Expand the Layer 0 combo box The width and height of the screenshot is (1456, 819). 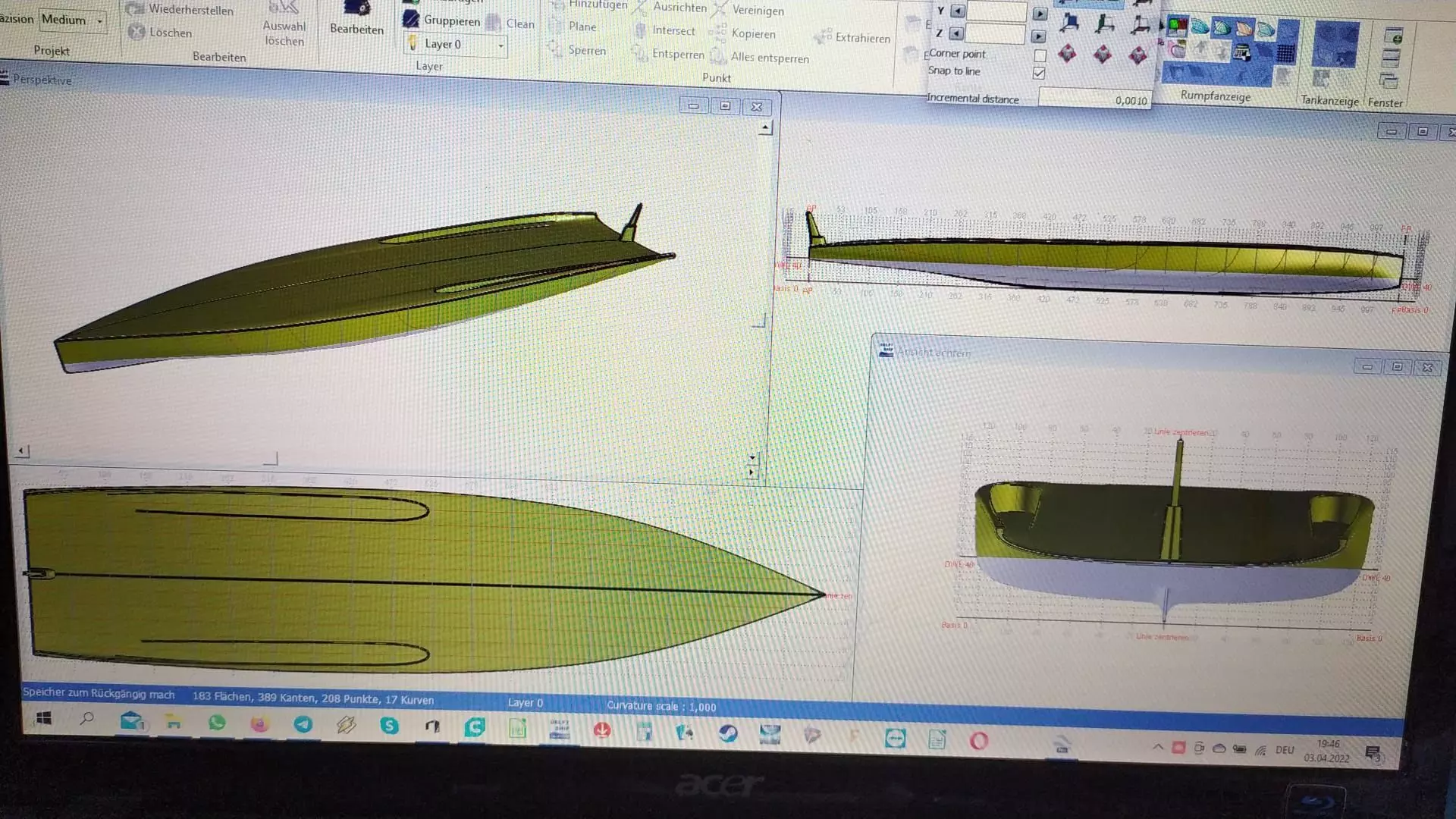(500, 45)
